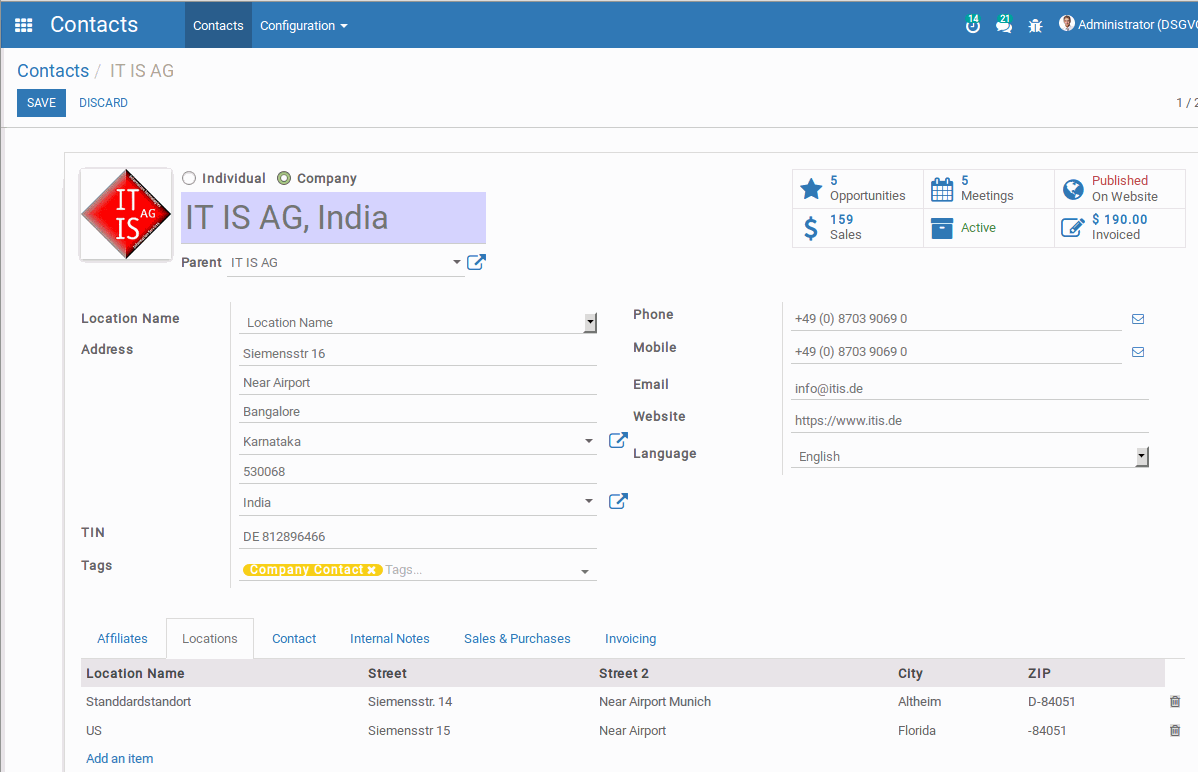This screenshot has height=772, width=1198.
Task: Edit the name field IT IS AG, India
Action: pyautogui.click(x=333, y=218)
